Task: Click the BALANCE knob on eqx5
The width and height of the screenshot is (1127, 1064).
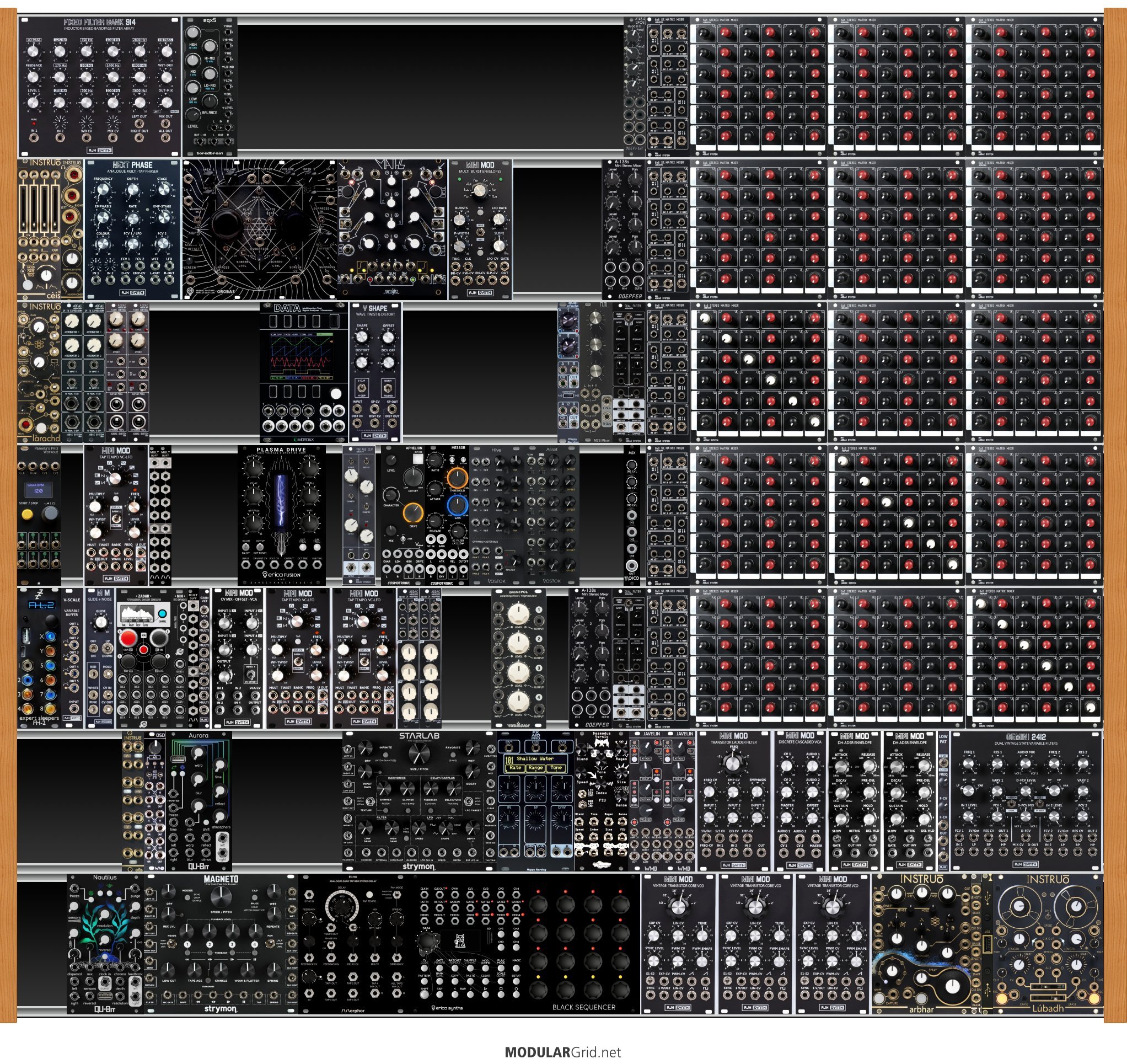Action: coord(210,101)
